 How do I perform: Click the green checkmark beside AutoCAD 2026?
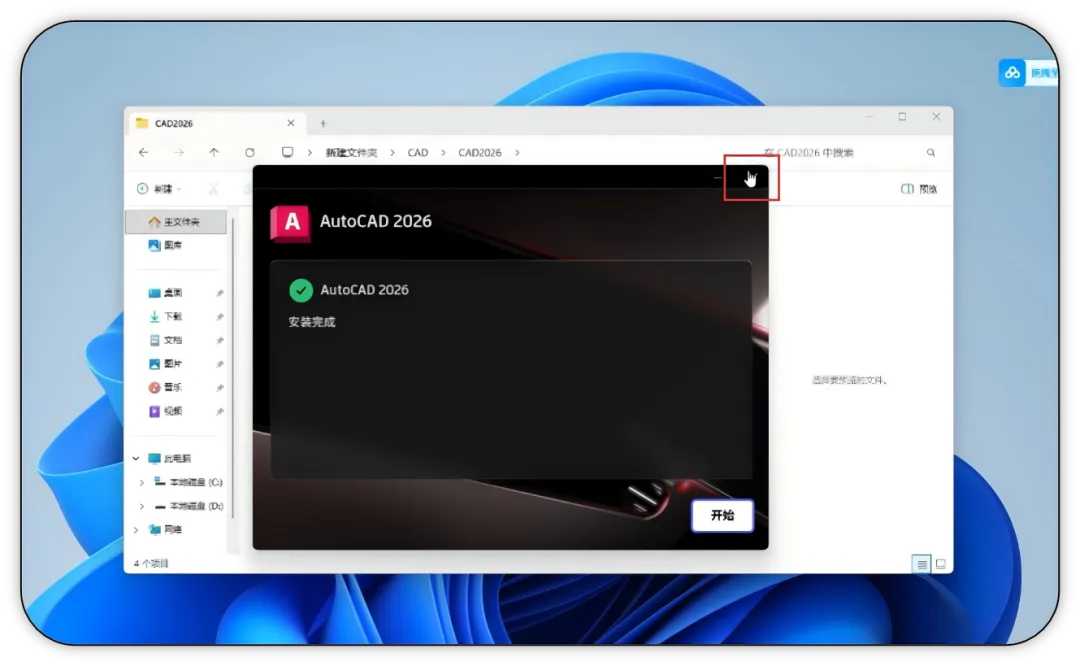pyautogui.click(x=301, y=290)
